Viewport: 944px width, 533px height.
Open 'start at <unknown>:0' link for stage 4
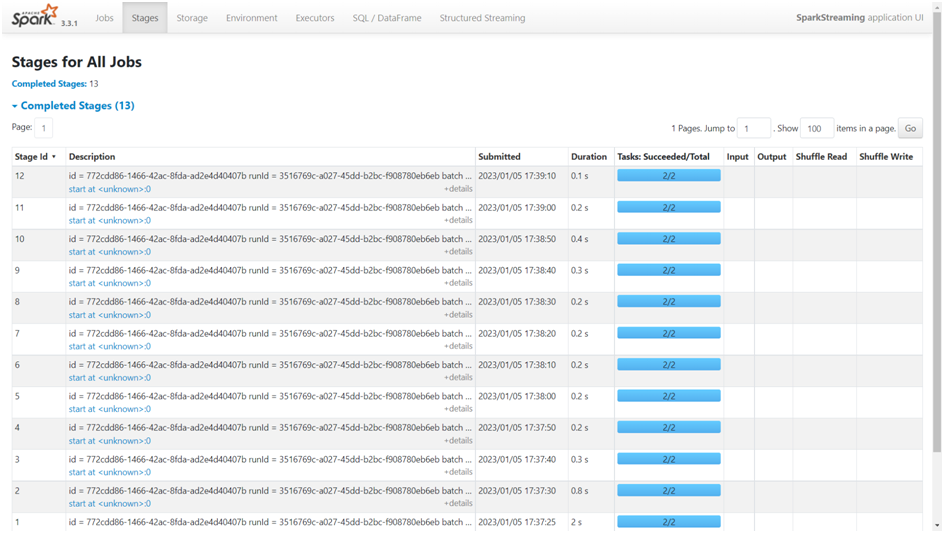click(x=110, y=441)
